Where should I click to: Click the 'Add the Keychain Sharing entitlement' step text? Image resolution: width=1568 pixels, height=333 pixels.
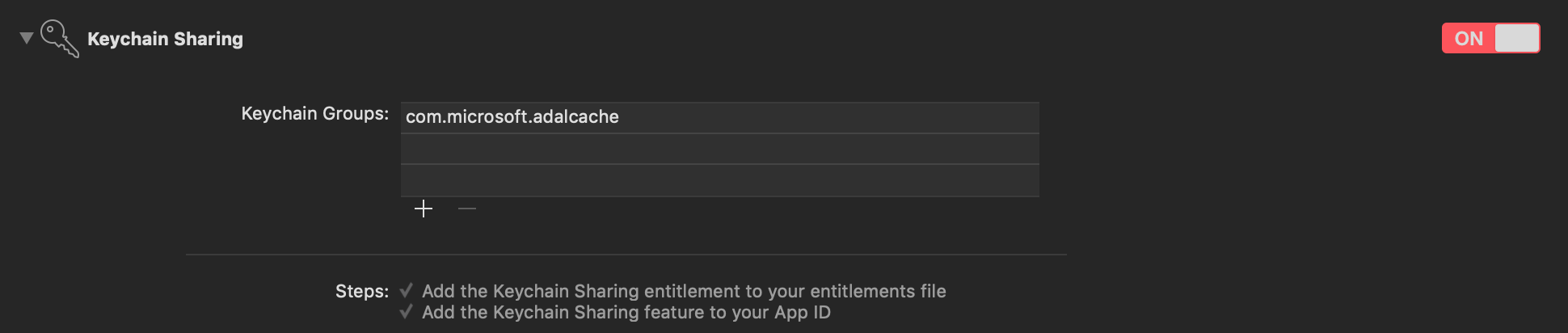pos(684,291)
